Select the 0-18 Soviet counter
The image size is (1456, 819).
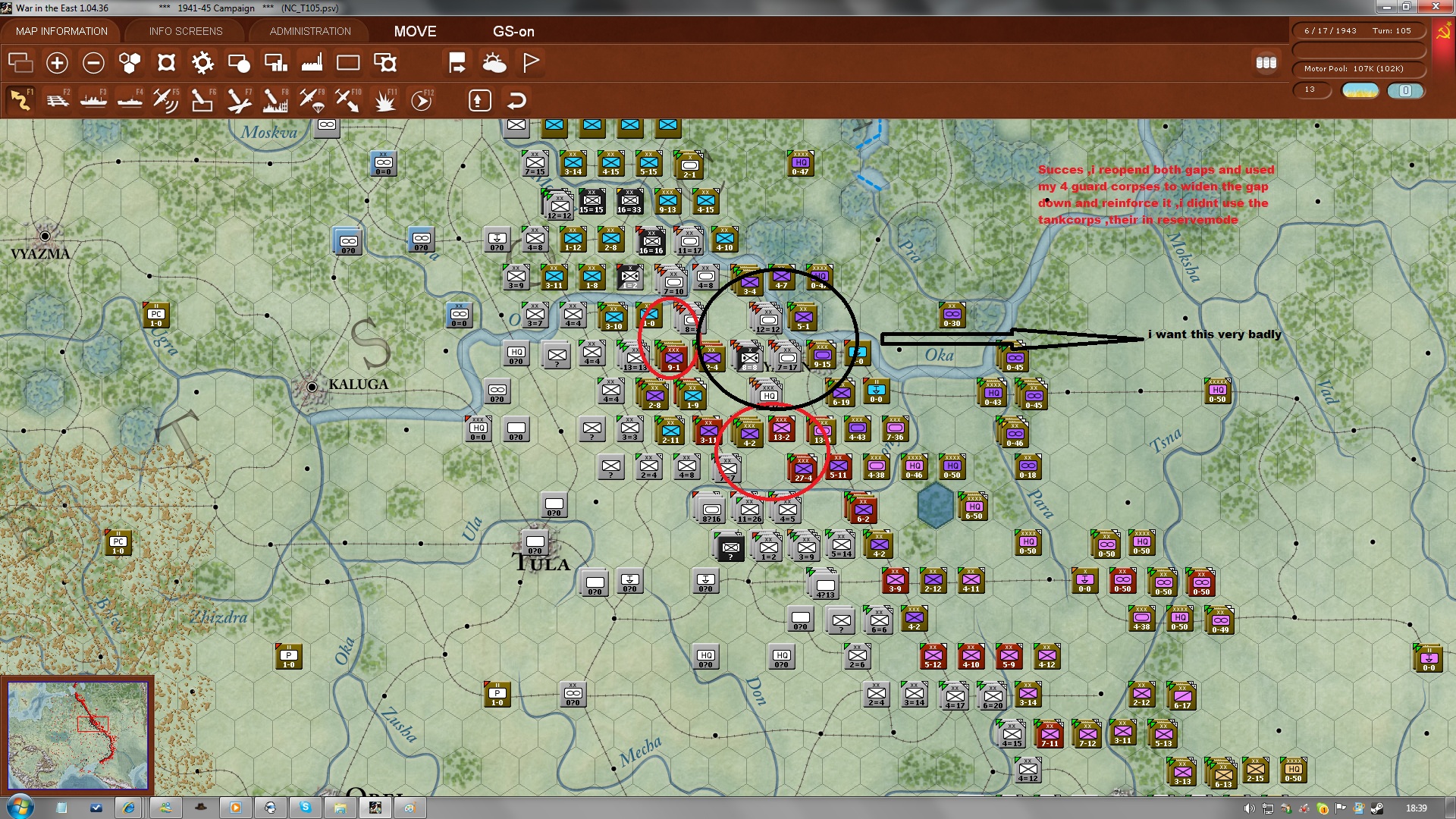(1028, 467)
